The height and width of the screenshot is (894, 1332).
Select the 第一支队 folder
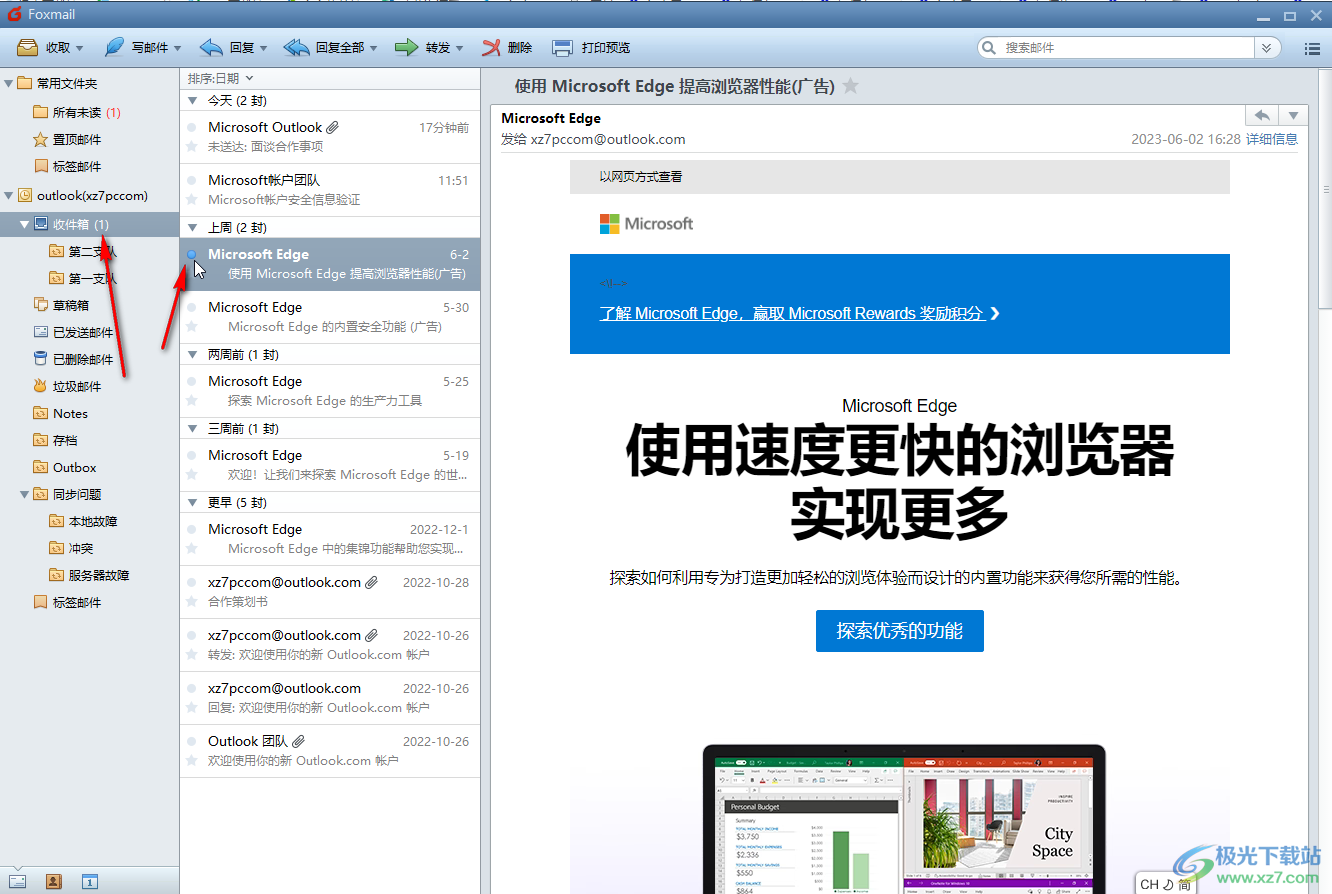pyautogui.click(x=83, y=278)
